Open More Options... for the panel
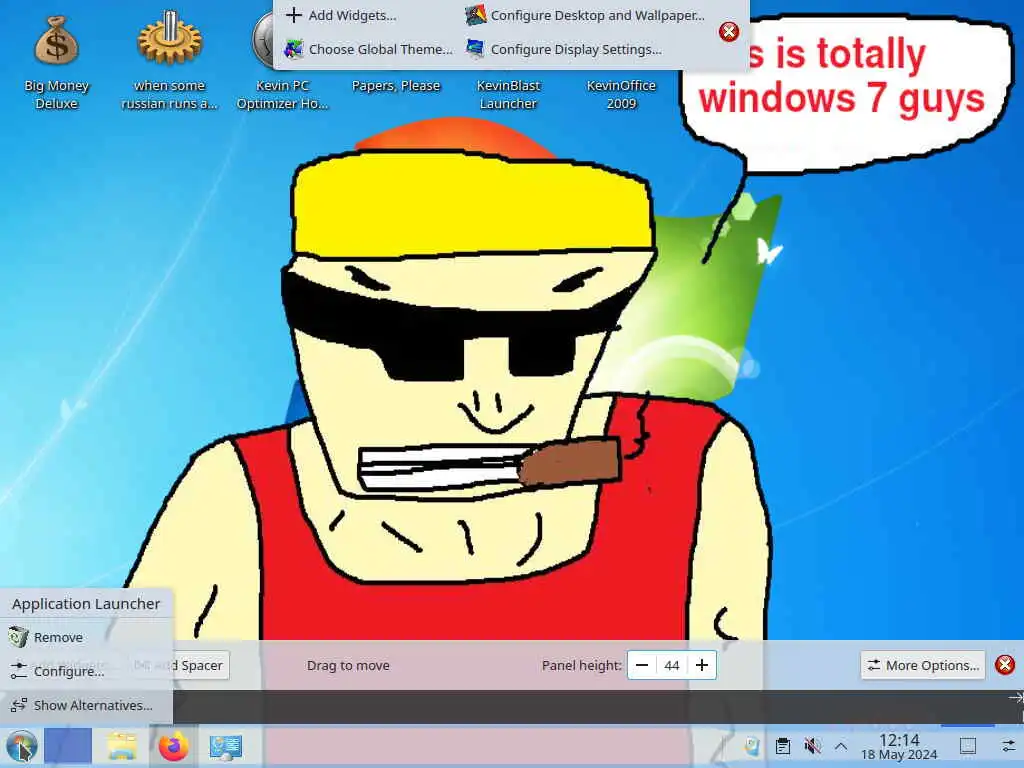 pos(923,665)
